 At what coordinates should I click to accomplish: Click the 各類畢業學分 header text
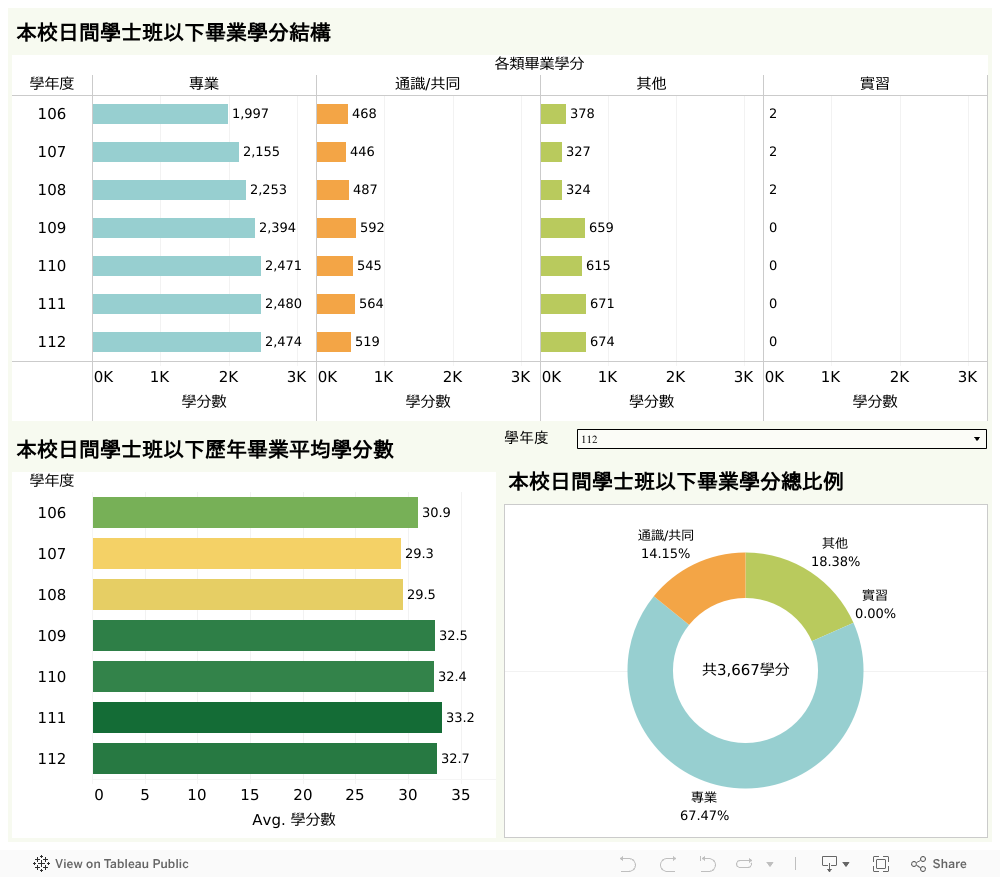click(540, 64)
